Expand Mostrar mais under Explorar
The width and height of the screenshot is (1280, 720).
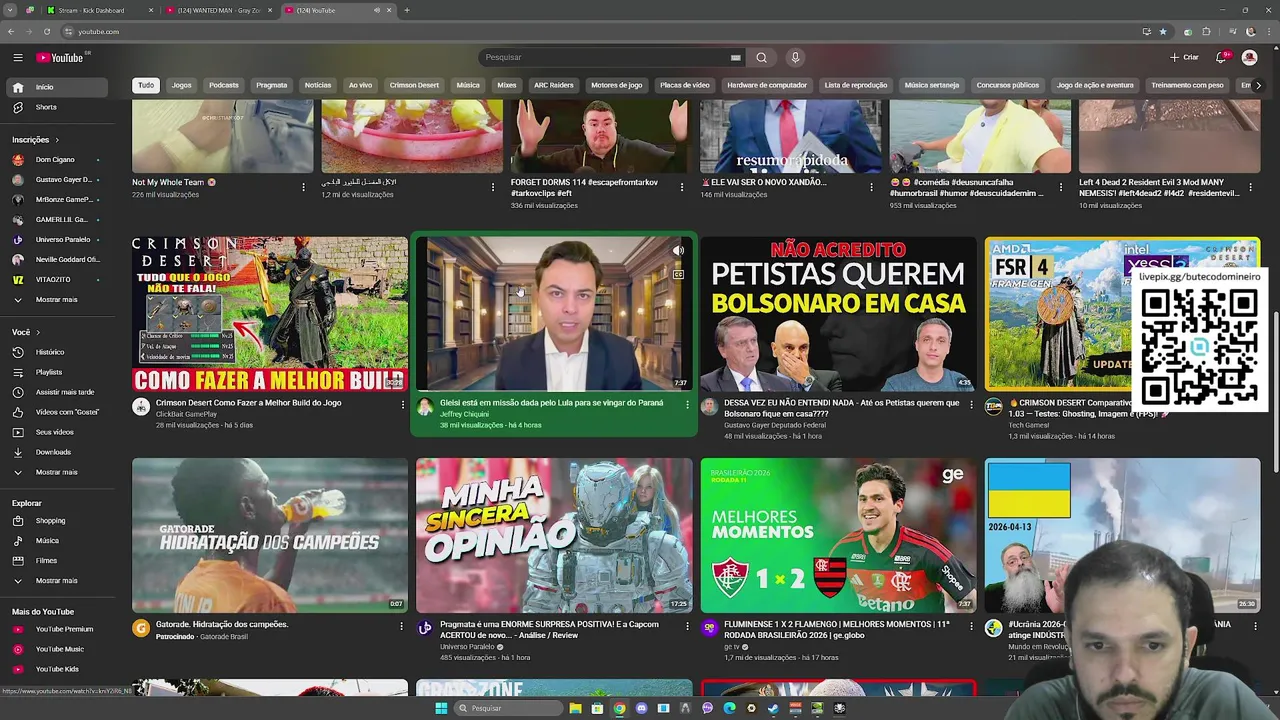(56, 581)
